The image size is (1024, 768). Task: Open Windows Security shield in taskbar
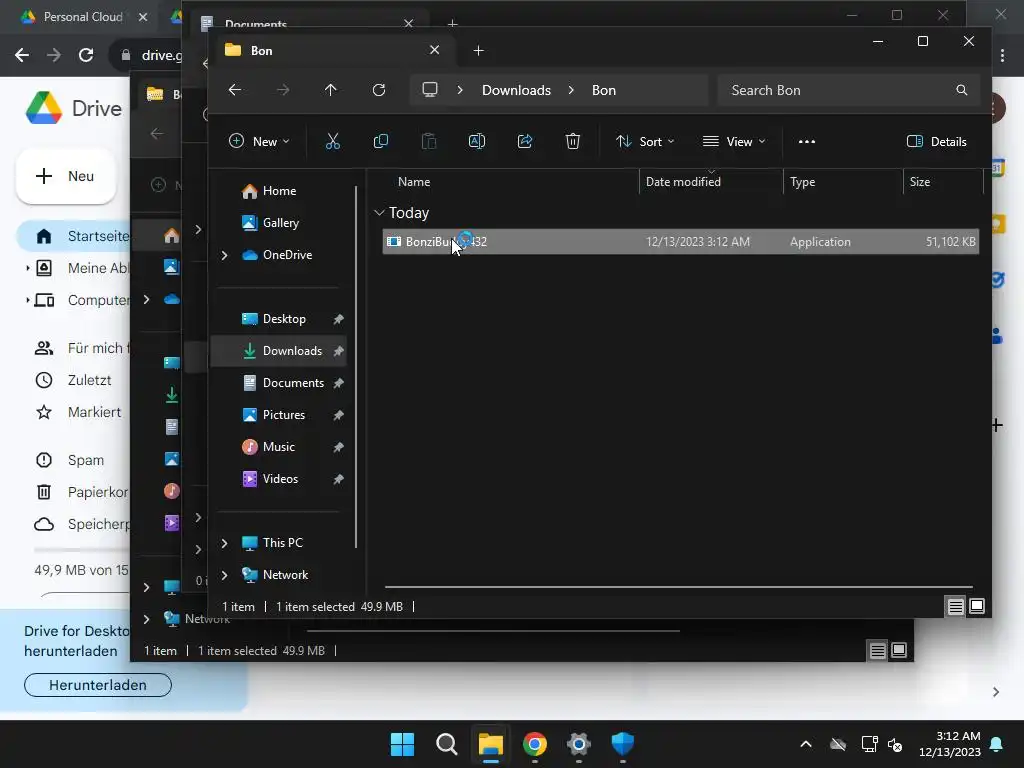point(622,744)
